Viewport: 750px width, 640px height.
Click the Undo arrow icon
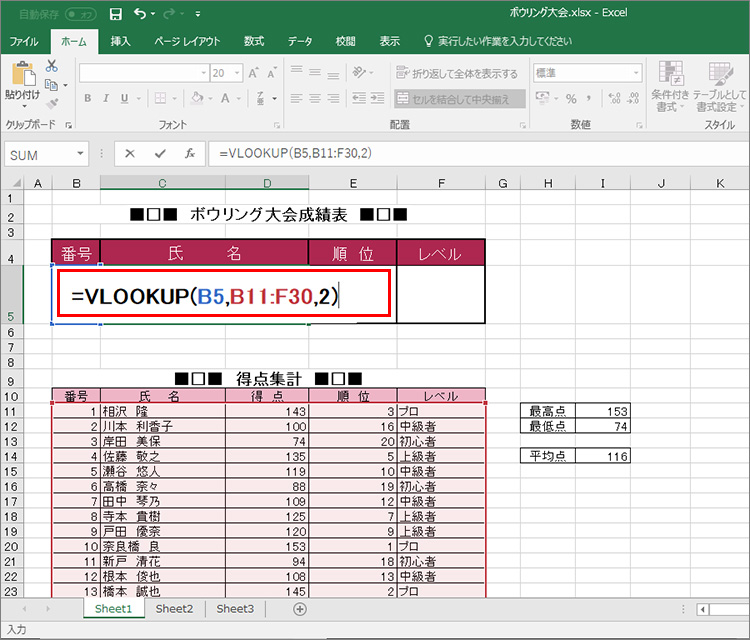pyautogui.click(x=140, y=14)
